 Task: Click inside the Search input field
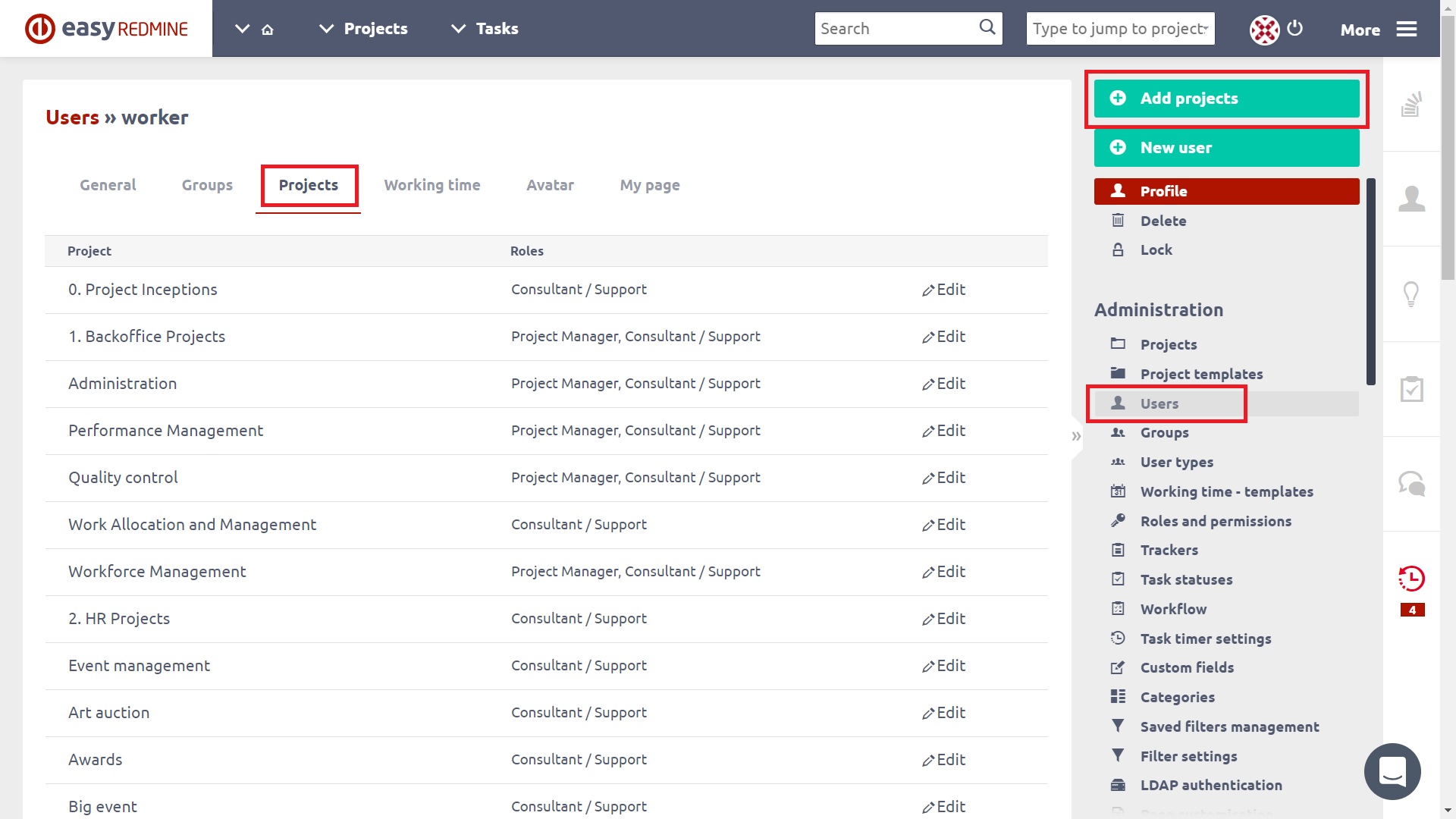[895, 28]
